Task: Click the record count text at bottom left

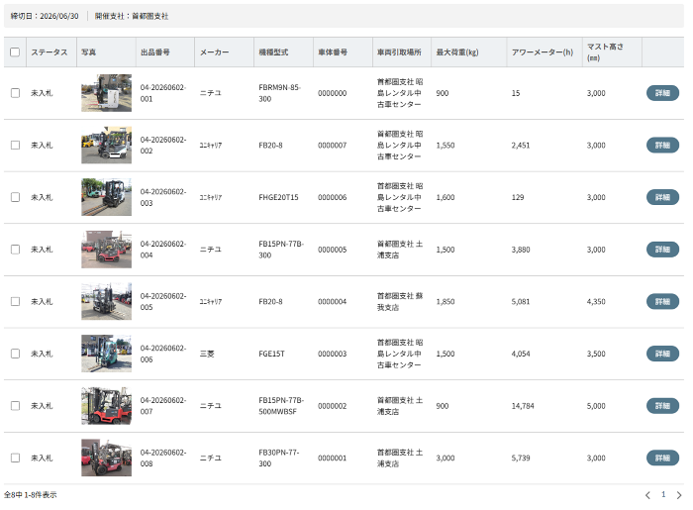Action: pyautogui.click(x=30, y=495)
